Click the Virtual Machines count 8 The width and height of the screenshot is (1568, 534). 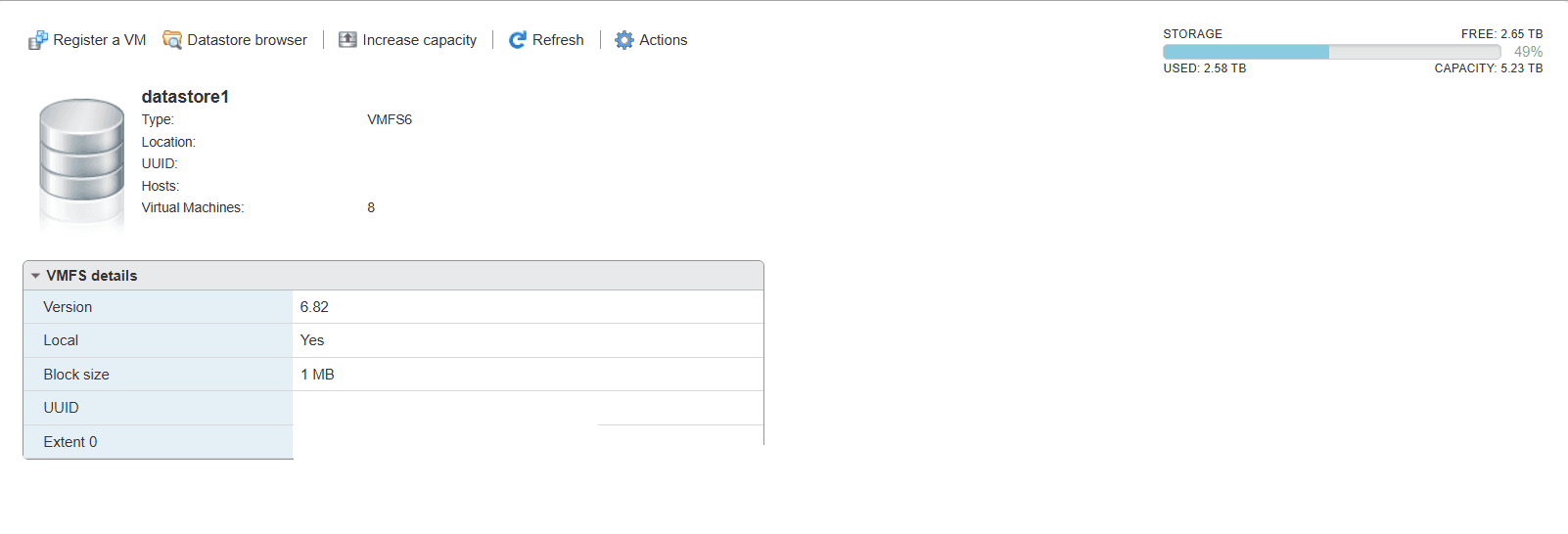pyautogui.click(x=371, y=207)
